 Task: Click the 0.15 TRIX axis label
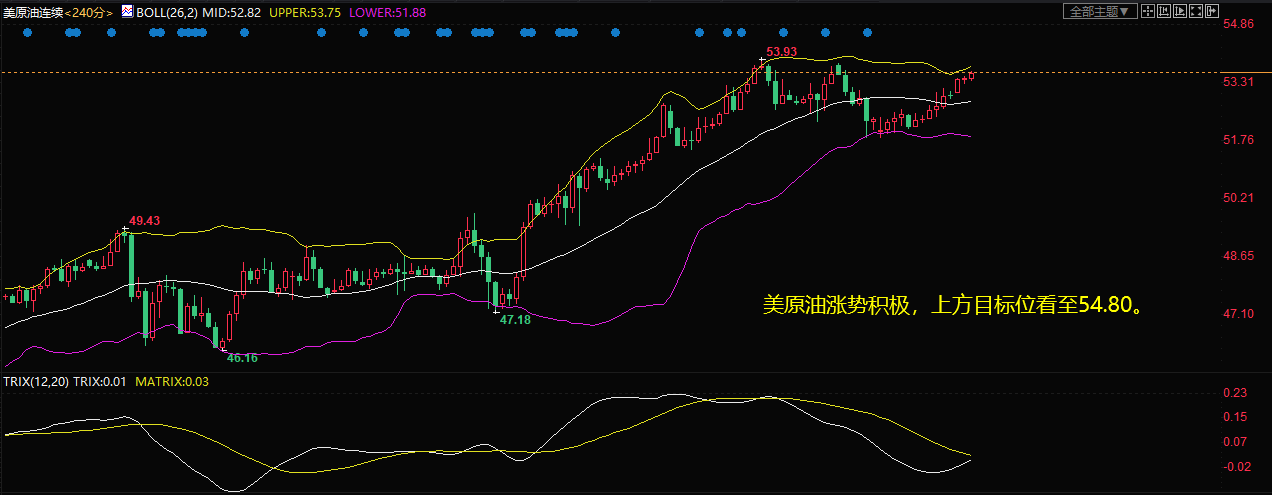1234,417
